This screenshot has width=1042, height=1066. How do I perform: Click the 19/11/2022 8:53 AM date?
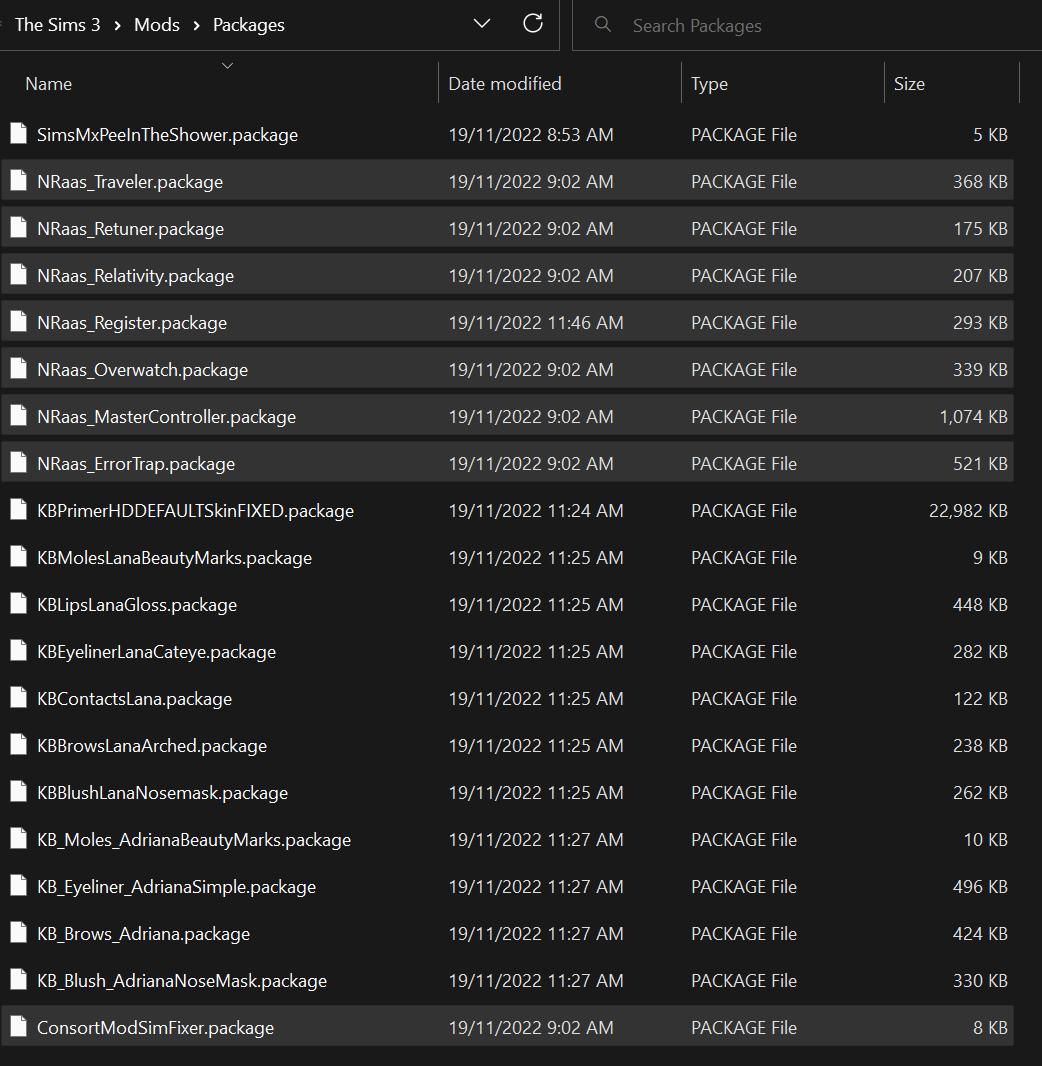pyautogui.click(x=531, y=135)
